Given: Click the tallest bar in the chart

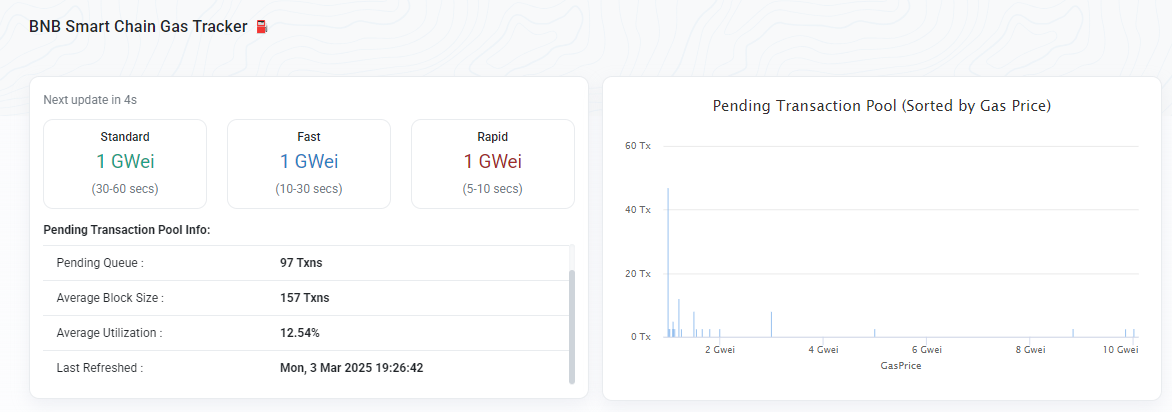Looking at the screenshot, I should pos(667,262).
